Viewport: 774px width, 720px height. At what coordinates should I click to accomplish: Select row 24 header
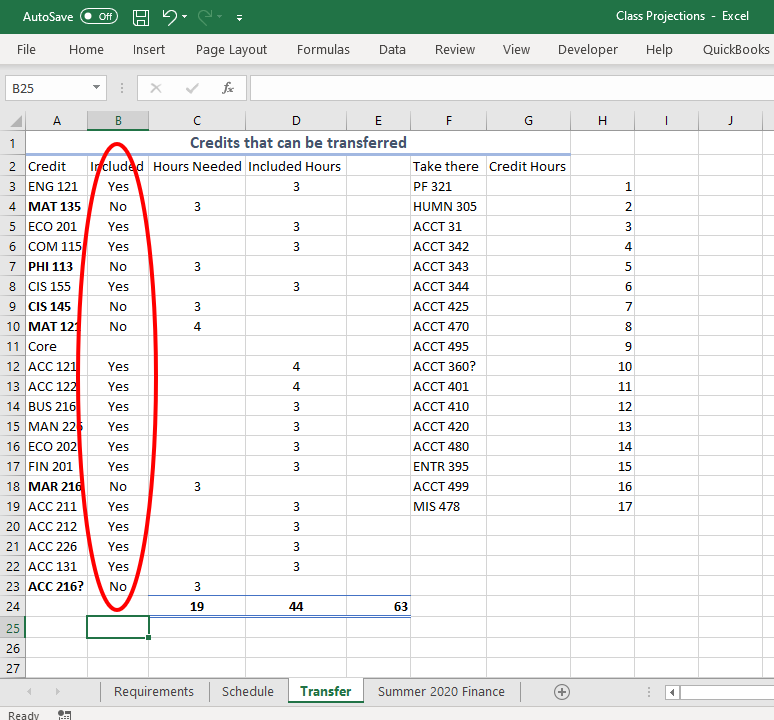coord(13,606)
